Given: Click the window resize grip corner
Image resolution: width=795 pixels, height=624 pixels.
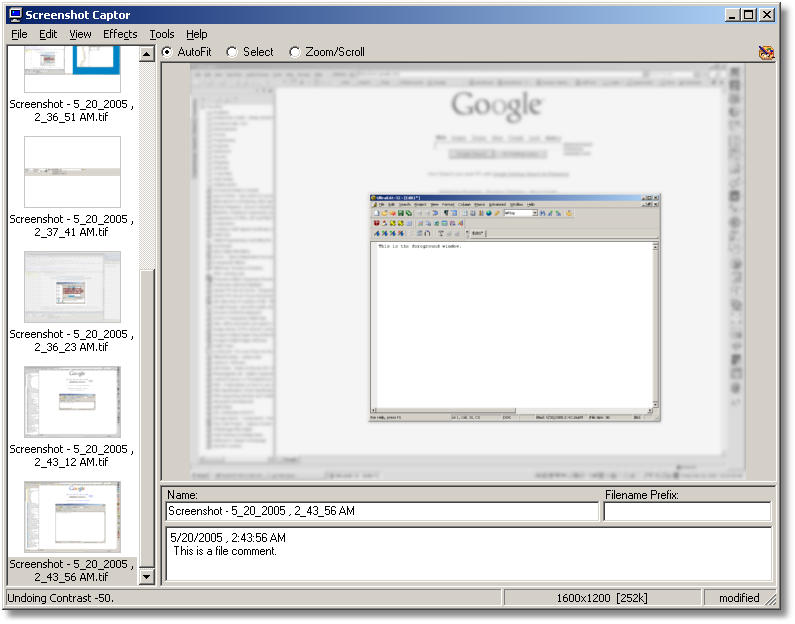Looking at the screenshot, I should point(771,600).
